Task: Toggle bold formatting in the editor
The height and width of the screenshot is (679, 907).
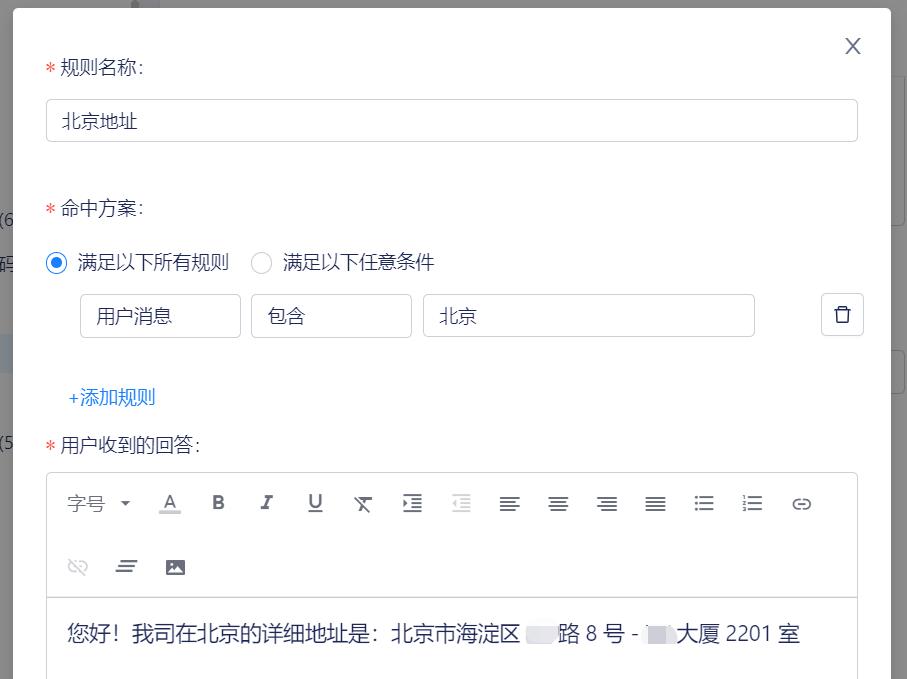Action: coord(218,503)
